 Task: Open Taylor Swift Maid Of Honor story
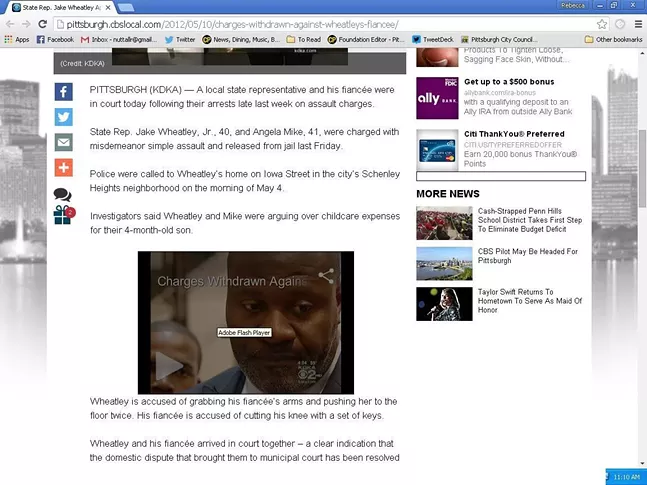coord(530,301)
